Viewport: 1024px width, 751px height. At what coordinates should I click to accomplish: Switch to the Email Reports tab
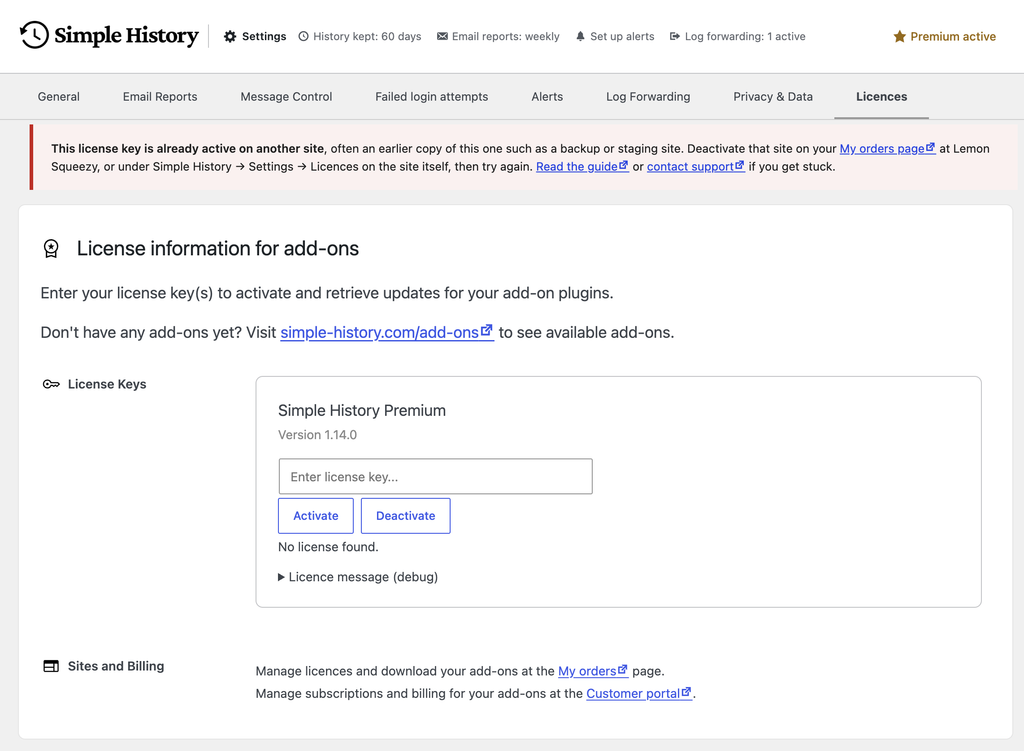(160, 97)
